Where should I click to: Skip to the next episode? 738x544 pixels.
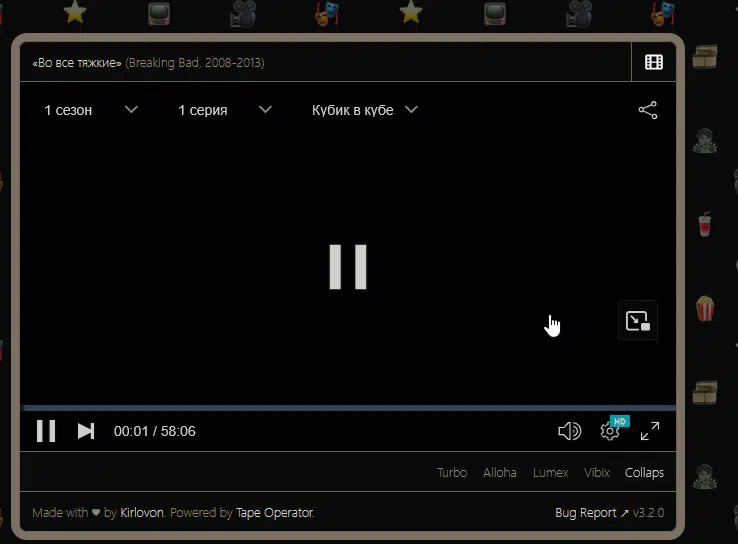[86, 431]
